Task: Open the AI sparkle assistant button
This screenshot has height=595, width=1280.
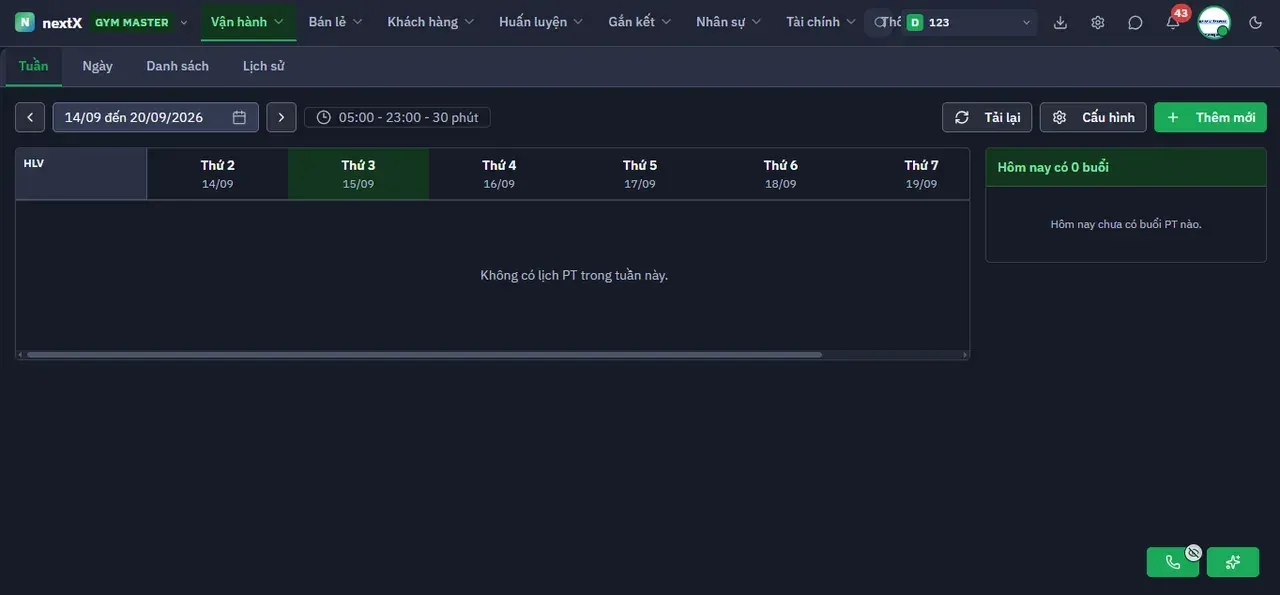Action: (1233, 562)
